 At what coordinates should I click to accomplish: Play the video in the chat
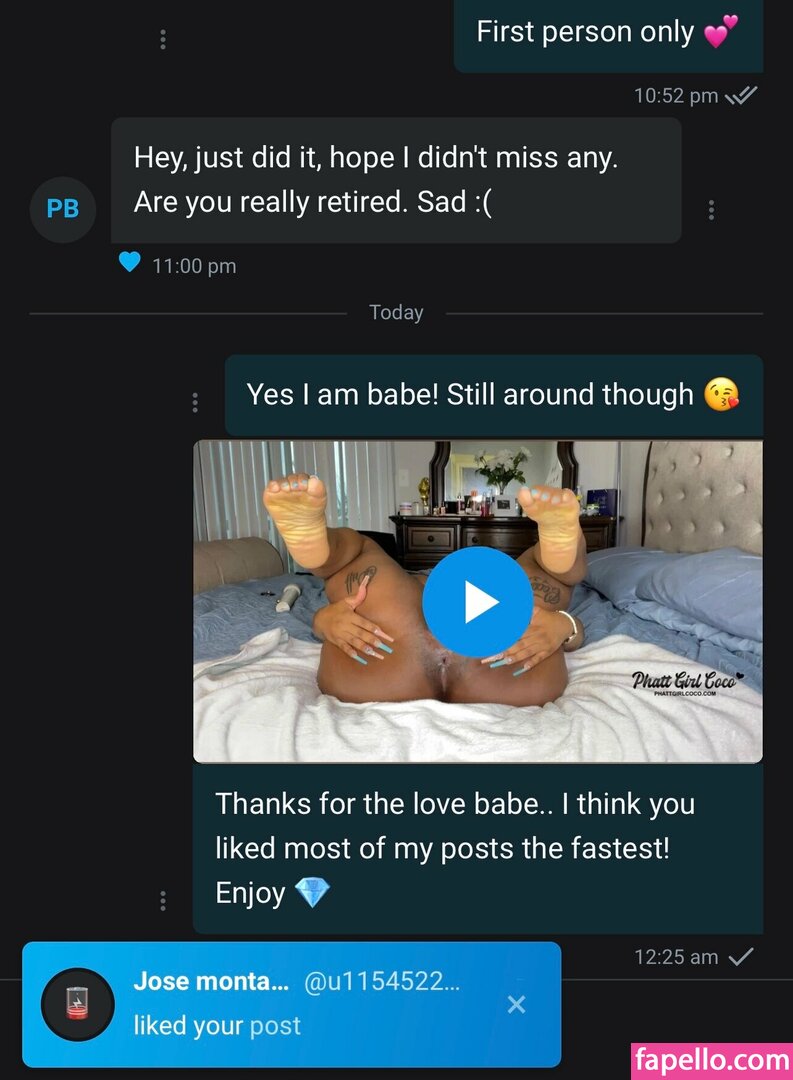click(477, 602)
